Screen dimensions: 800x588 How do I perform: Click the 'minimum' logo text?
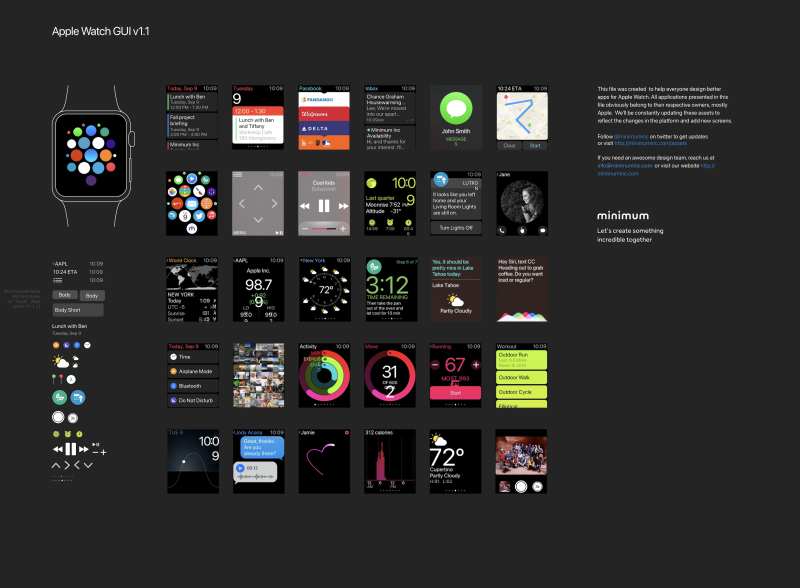tap(623, 216)
